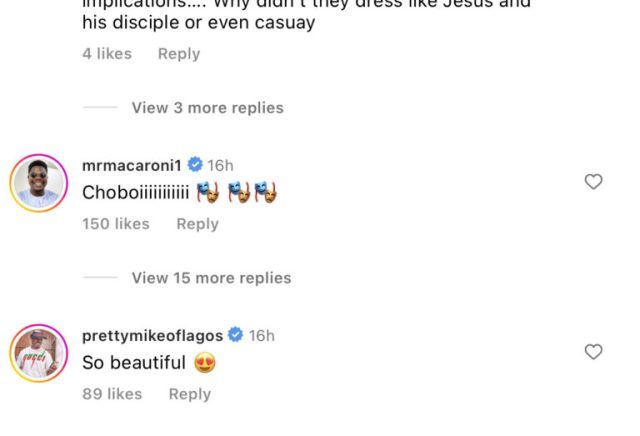The width and height of the screenshot is (640, 436).
Task: View the 150 likes list
Action: (x=115, y=224)
